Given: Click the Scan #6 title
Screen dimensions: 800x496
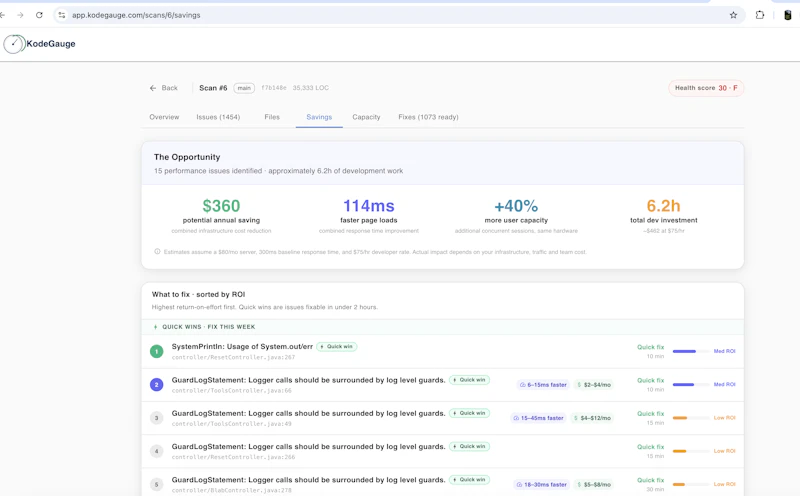Looking at the screenshot, I should [213, 88].
